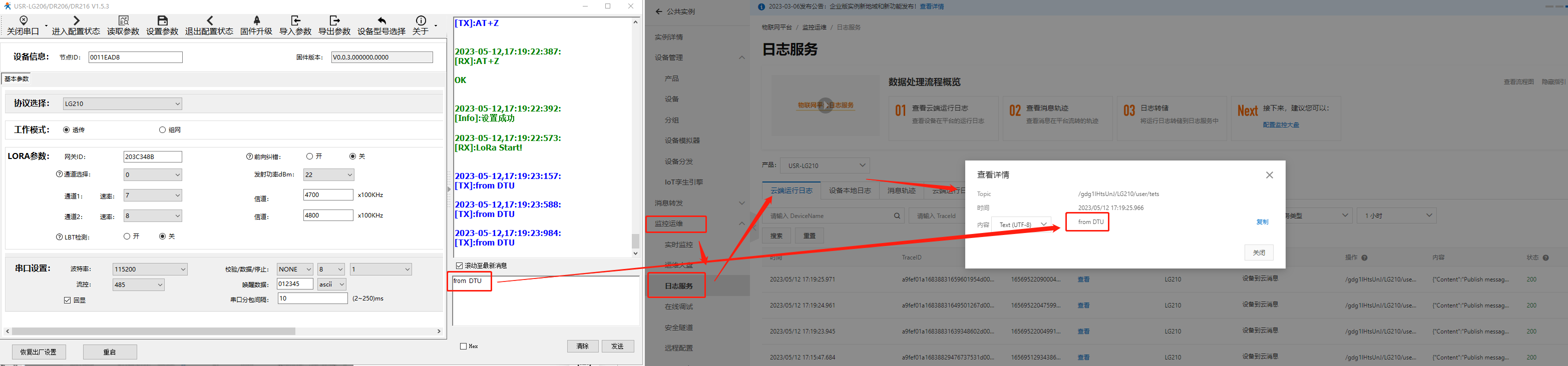Click the 关闭串口 toolbar icon
This screenshot has width=1568, height=366.
click(x=23, y=20)
